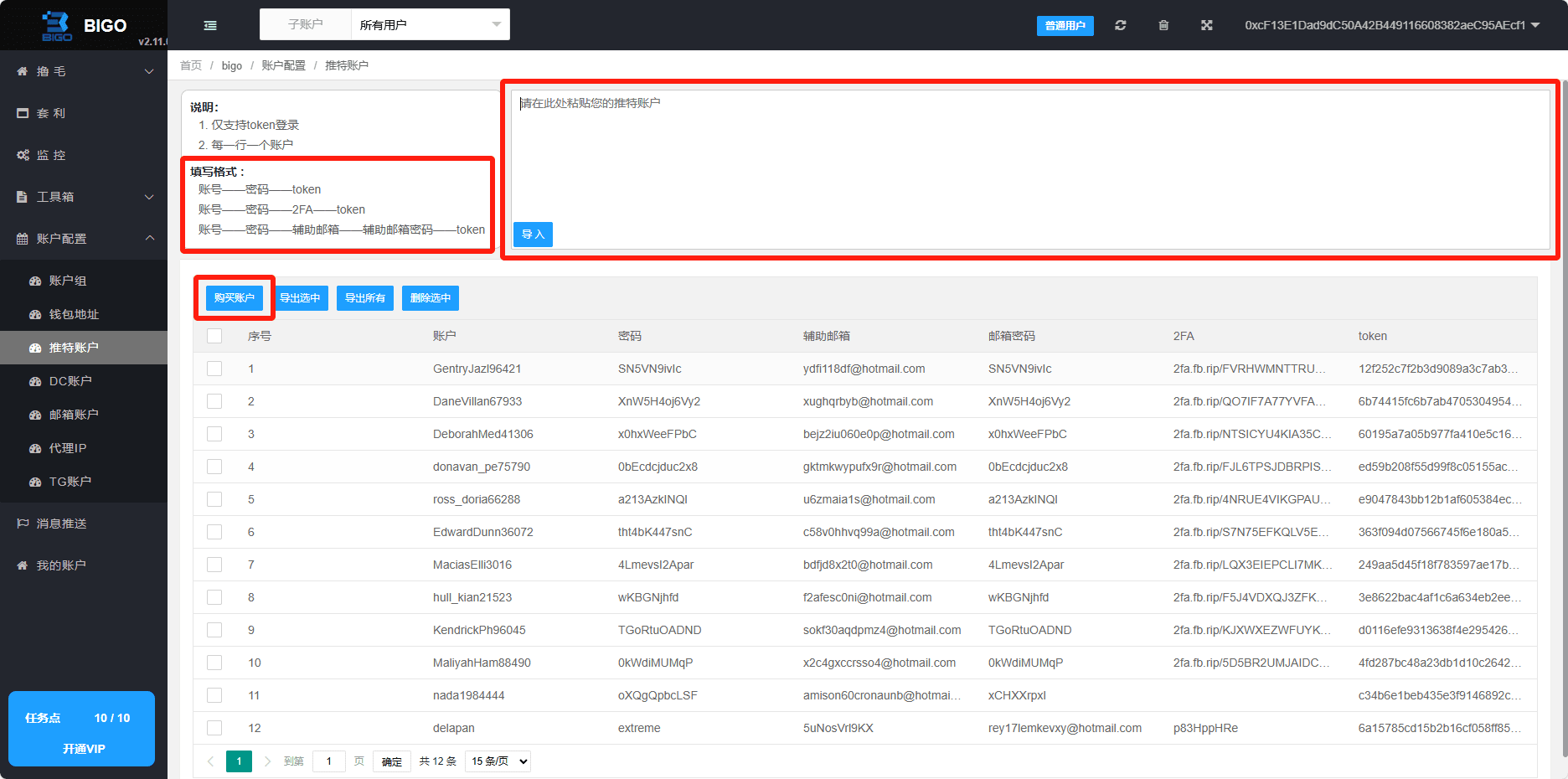Click the 普通用户 badge
The image size is (1568, 779).
tap(1065, 26)
